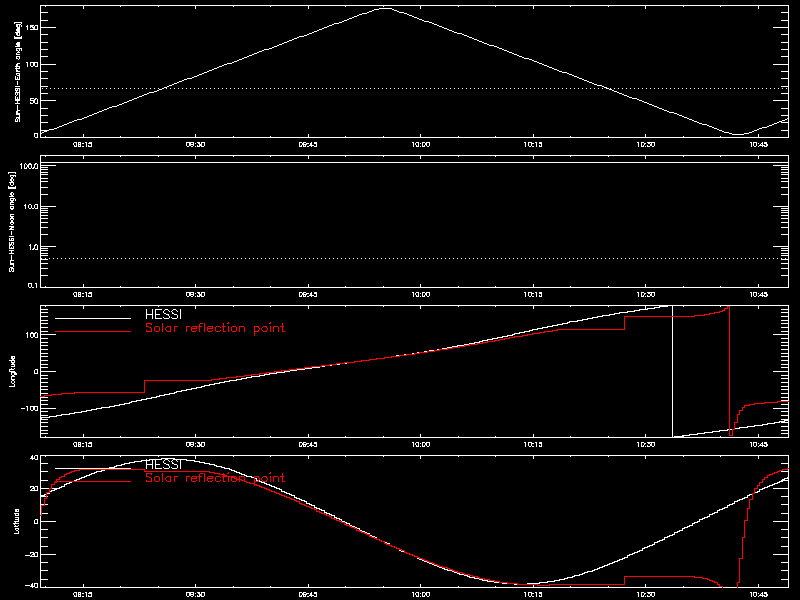
Task: Click 09:45 time label under Latitude panel
Action: (x=308, y=594)
